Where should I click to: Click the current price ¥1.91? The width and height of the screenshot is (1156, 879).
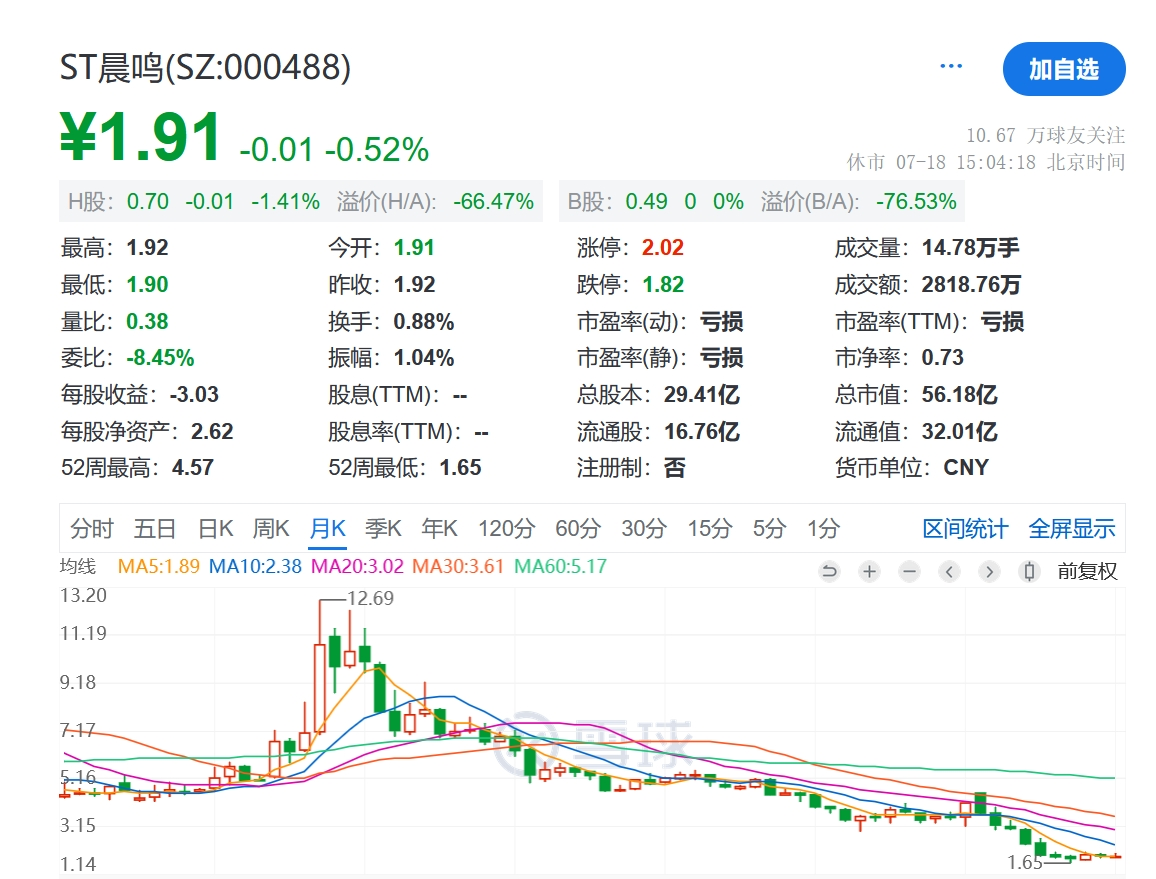pos(140,137)
